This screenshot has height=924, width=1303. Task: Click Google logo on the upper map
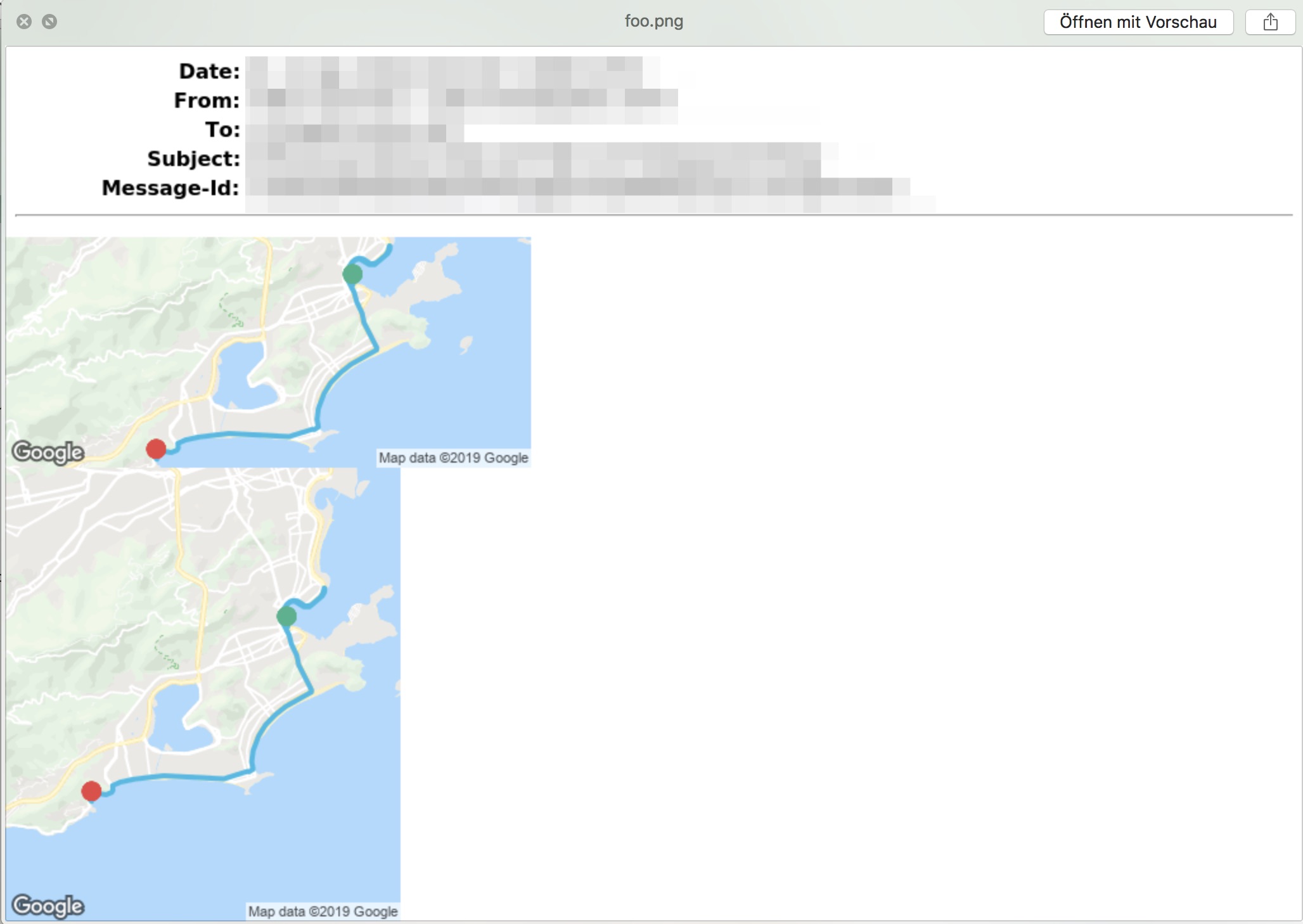pyautogui.click(x=48, y=452)
